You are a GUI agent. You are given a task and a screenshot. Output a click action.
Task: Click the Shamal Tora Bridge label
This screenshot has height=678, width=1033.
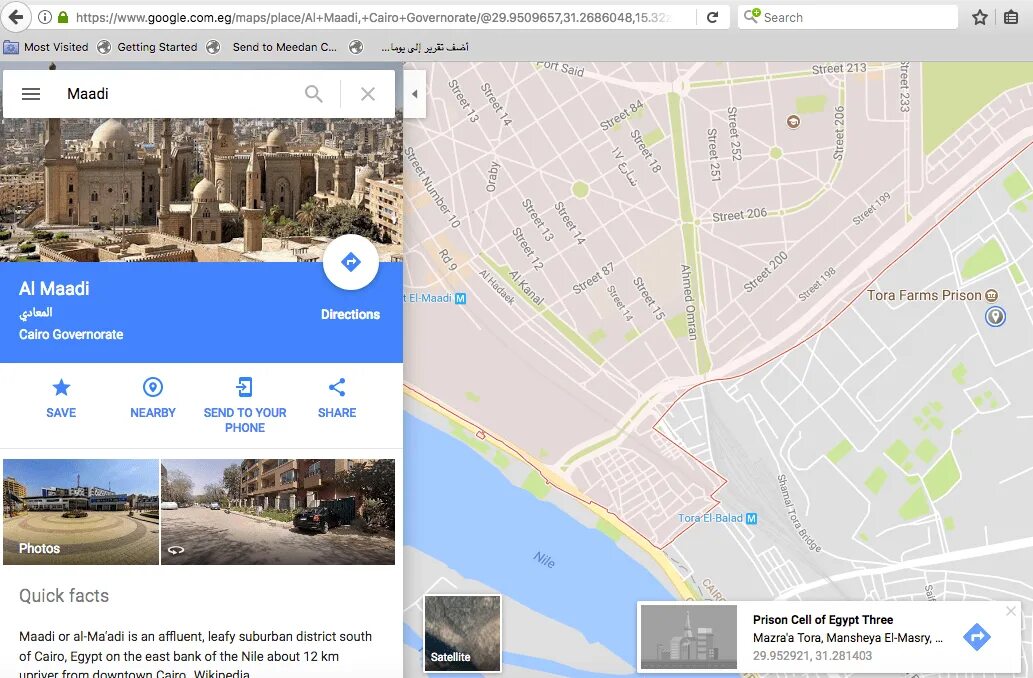pyautogui.click(x=799, y=513)
